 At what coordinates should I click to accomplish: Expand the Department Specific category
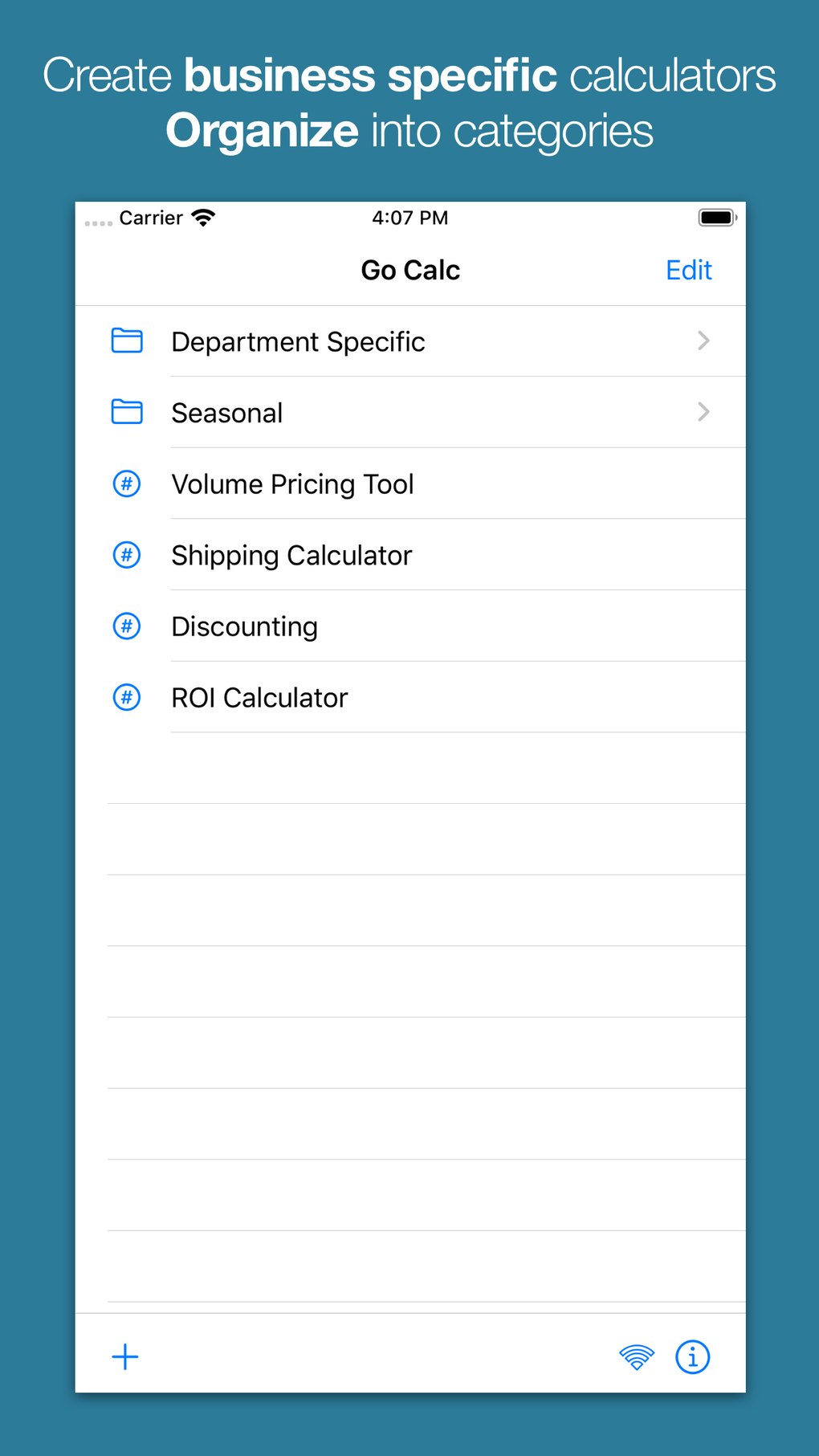pyautogui.click(x=703, y=341)
